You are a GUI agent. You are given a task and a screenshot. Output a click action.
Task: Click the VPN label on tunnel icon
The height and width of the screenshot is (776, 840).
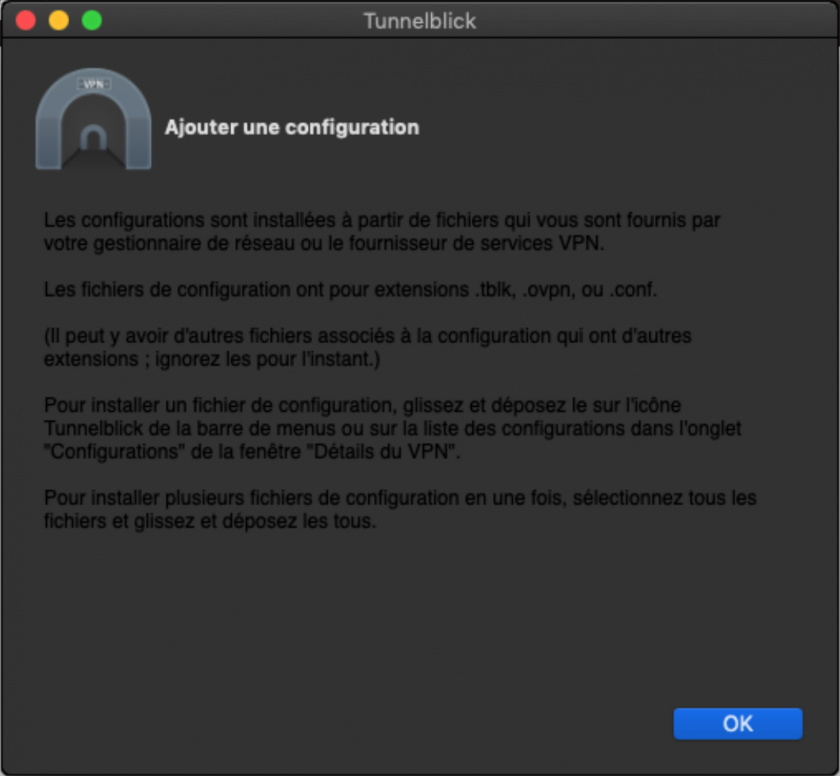(x=94, y=84)
